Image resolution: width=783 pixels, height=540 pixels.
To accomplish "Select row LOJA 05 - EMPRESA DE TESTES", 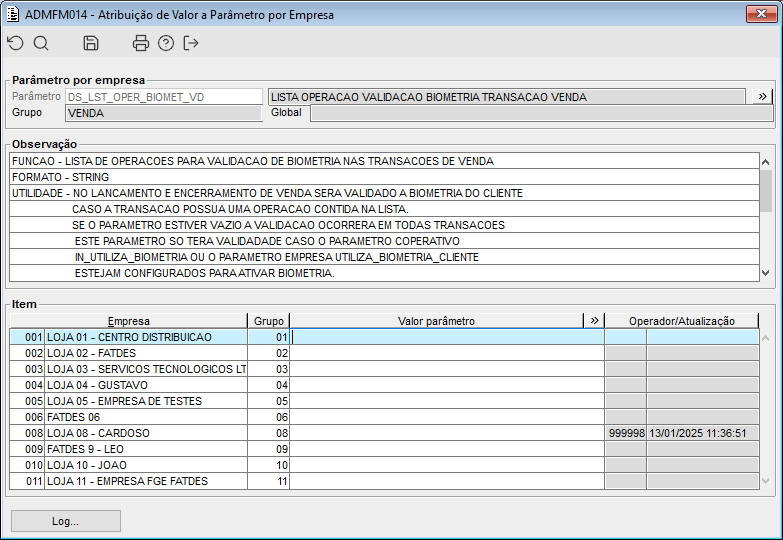I will click(385, 401).
